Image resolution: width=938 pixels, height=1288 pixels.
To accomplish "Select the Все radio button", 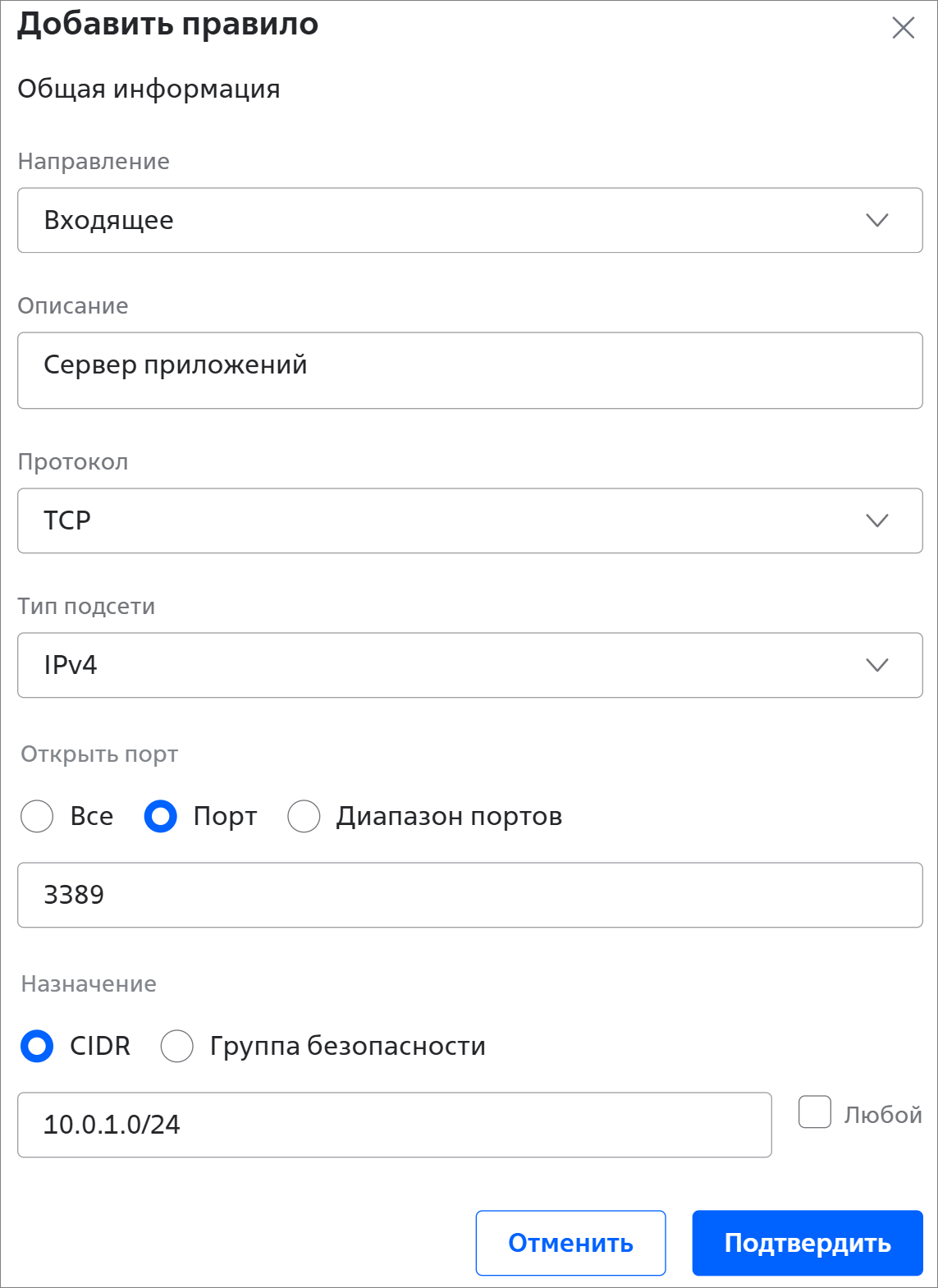I will [37, 817].
